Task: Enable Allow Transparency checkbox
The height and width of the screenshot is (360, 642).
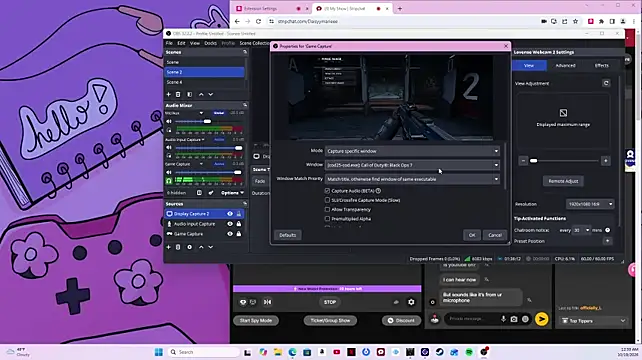Action: click(x=327, y=209)
